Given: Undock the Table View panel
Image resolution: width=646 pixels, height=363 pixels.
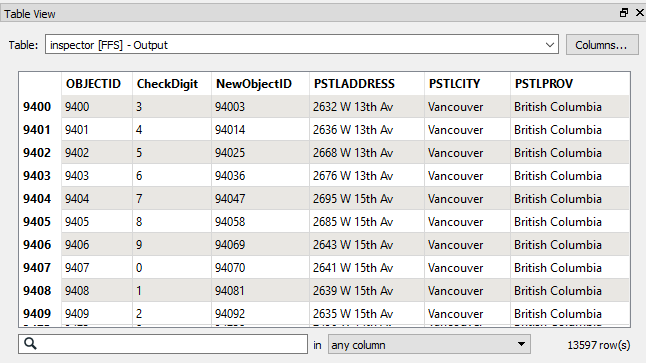Looking at the screenshot, I should (x=624, y=13).
